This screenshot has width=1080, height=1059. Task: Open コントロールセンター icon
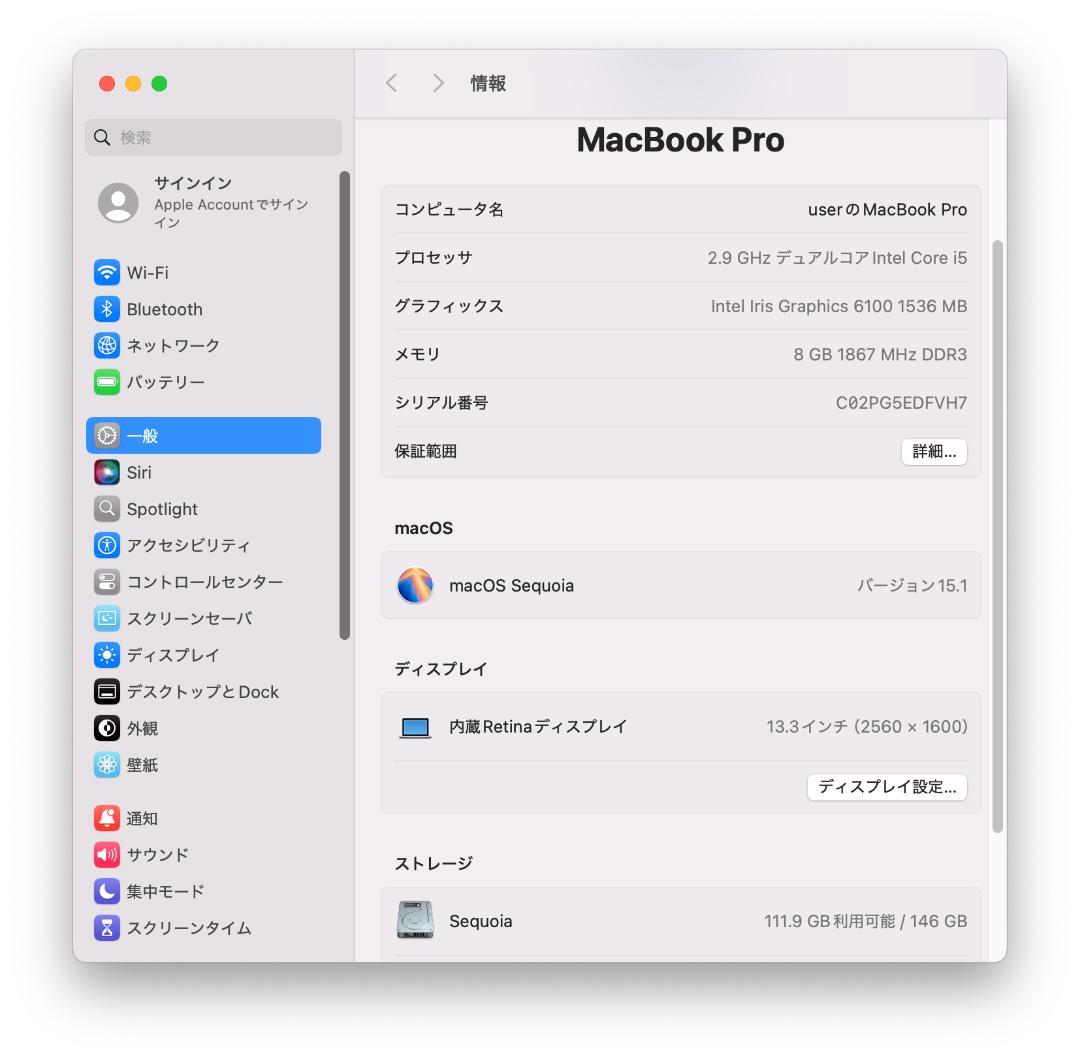[x=107, y=582]
